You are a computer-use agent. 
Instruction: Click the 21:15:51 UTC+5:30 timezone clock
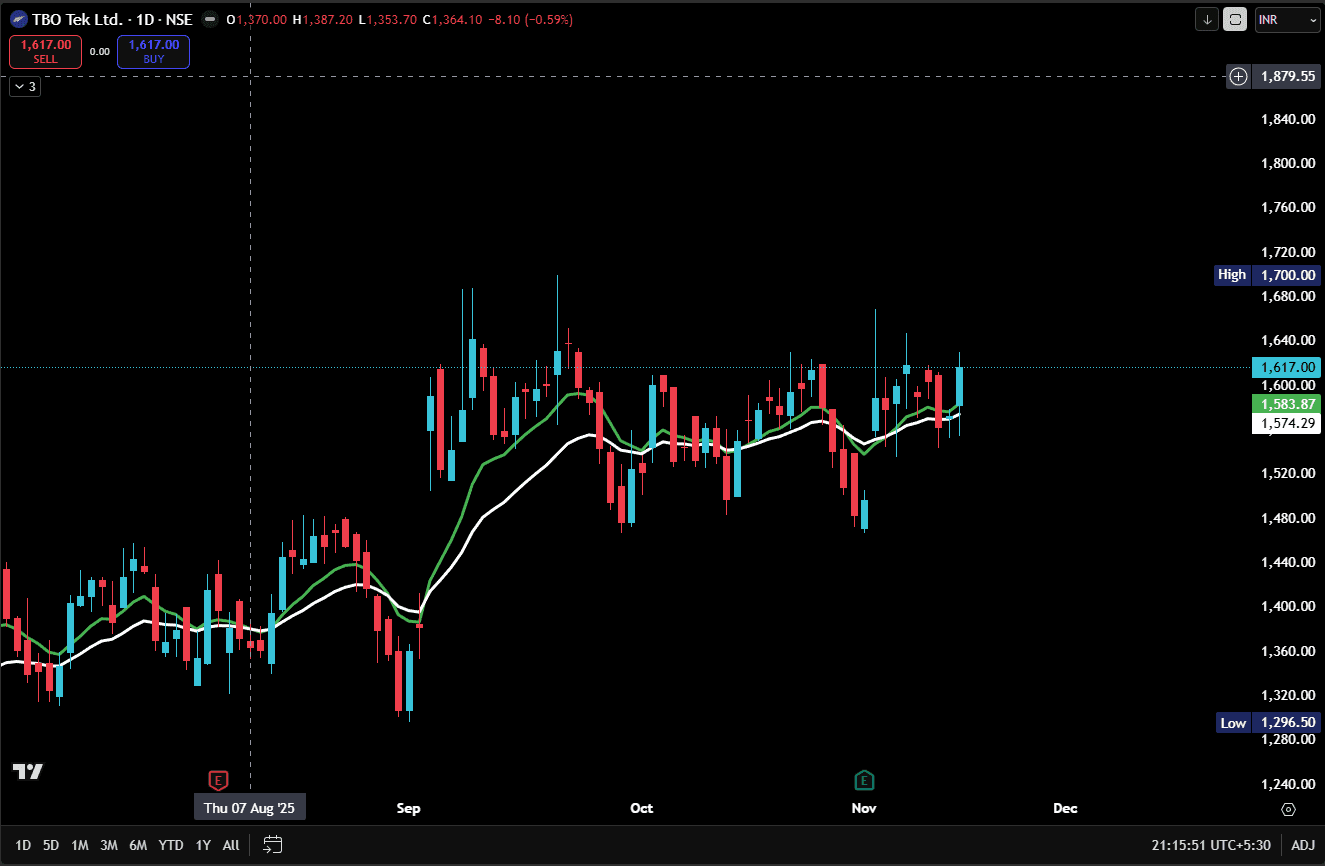point(1211,845)
